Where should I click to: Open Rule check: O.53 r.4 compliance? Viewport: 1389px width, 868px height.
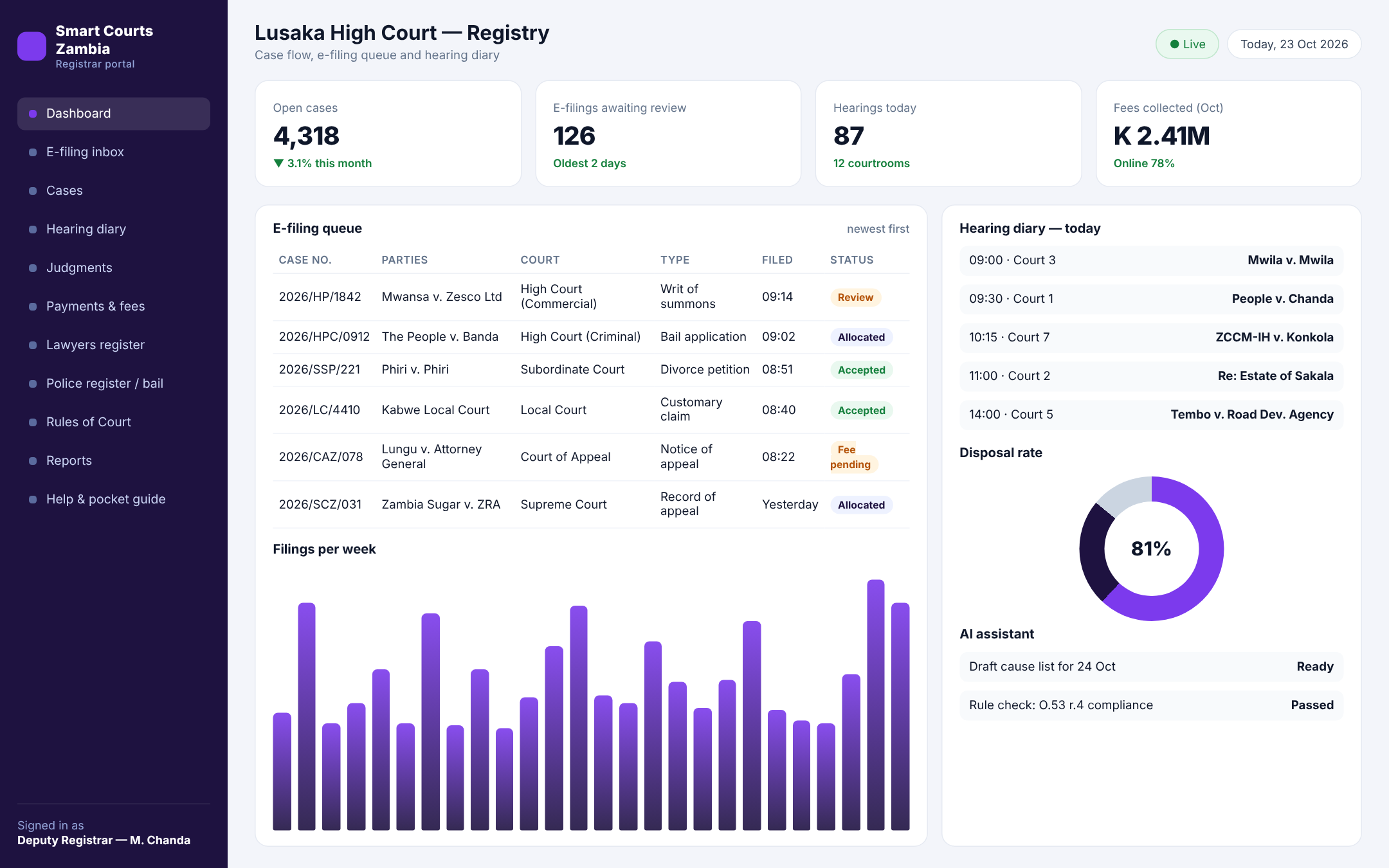pyautogui.click(x=1151, y=705)
